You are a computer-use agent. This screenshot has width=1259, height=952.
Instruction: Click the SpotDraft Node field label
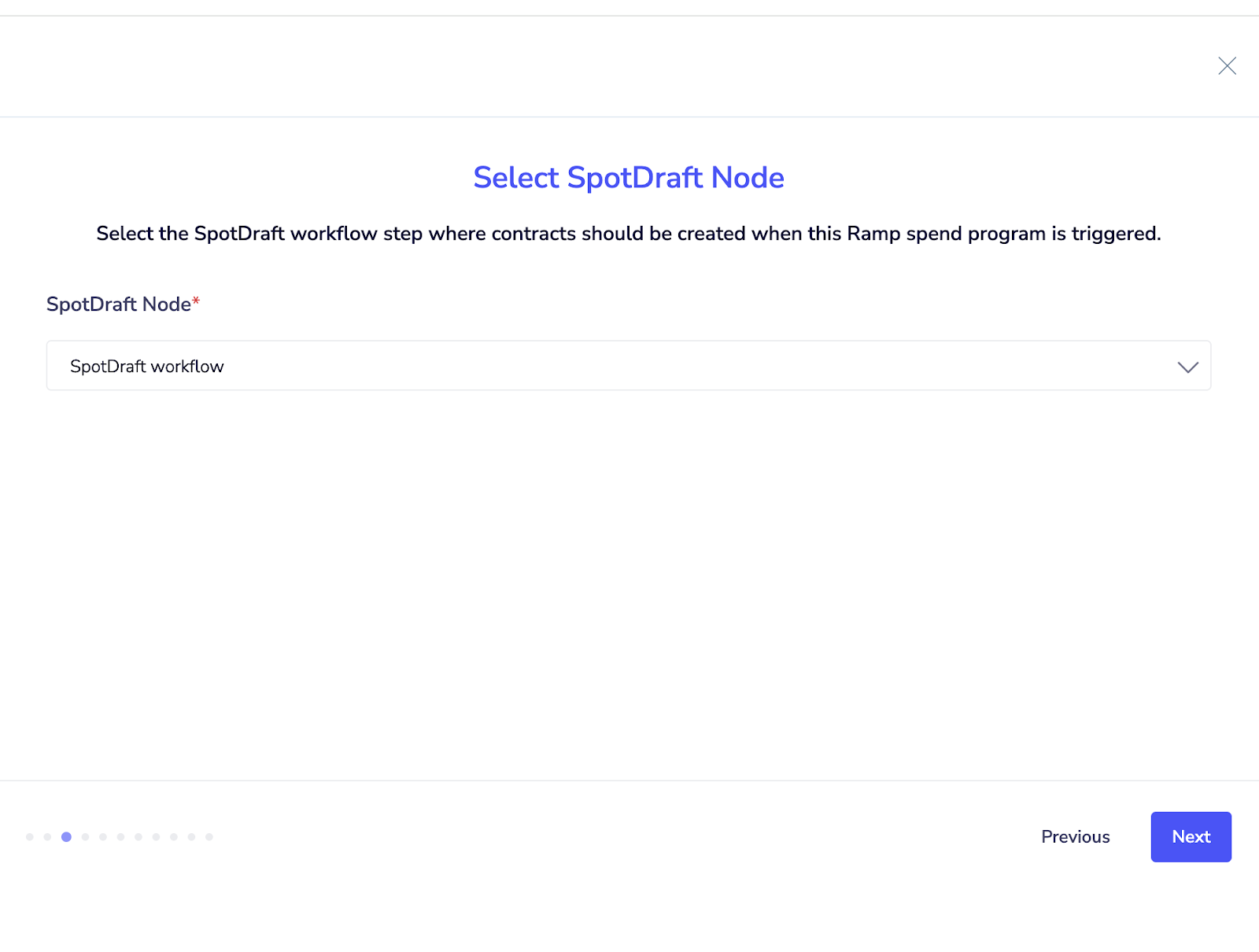pos(118,304)
